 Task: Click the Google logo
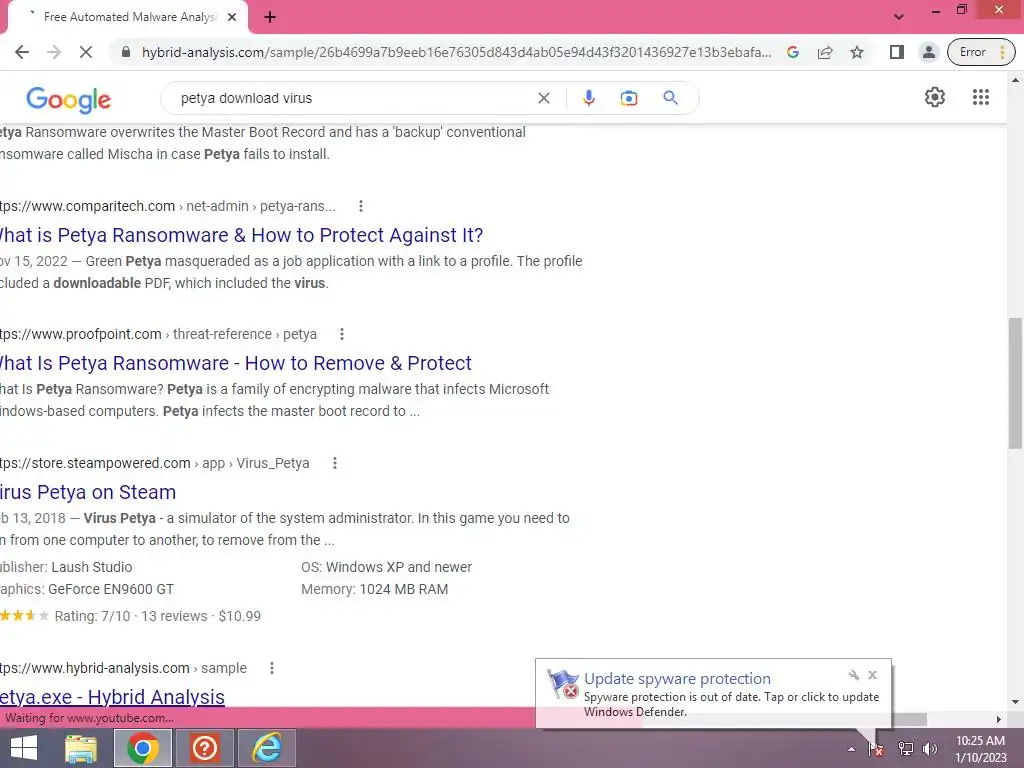69,99
